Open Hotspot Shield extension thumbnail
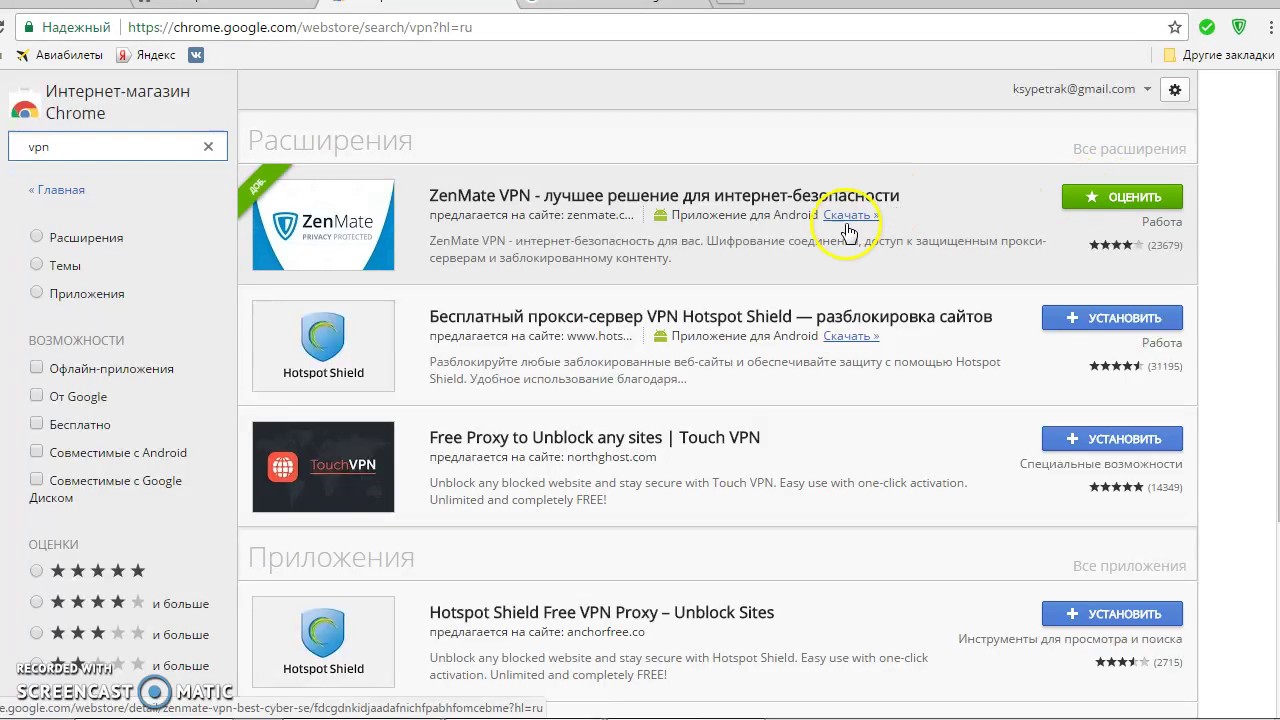 point(323,346)
